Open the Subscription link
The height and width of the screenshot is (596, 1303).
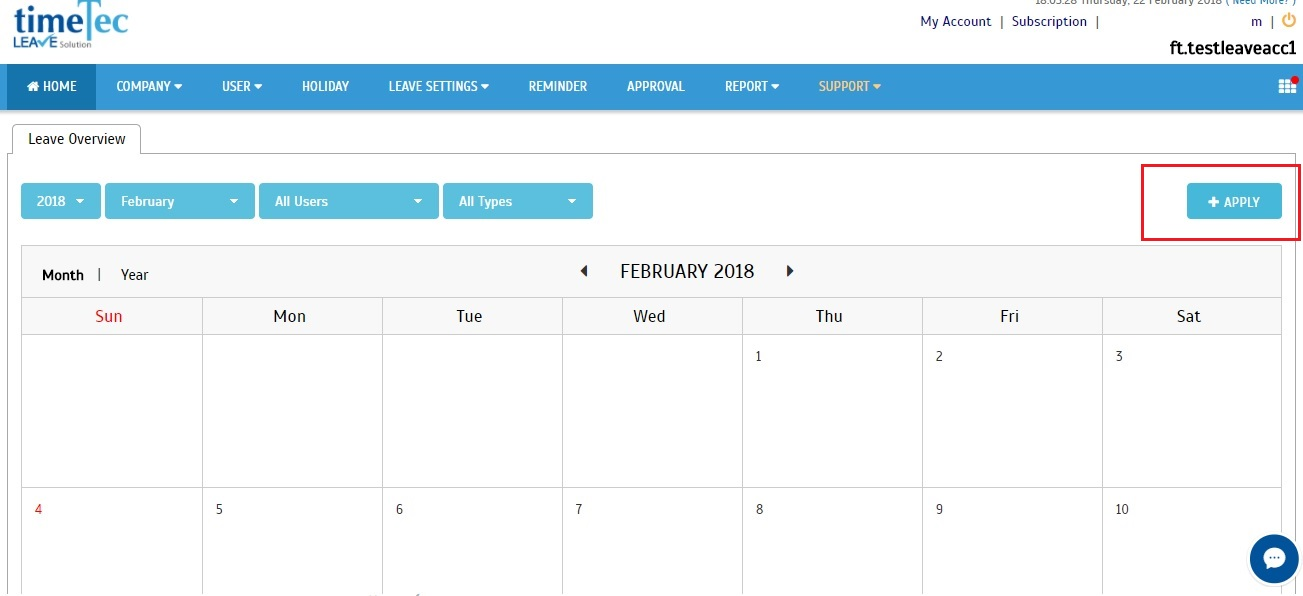click(1049, 21)
